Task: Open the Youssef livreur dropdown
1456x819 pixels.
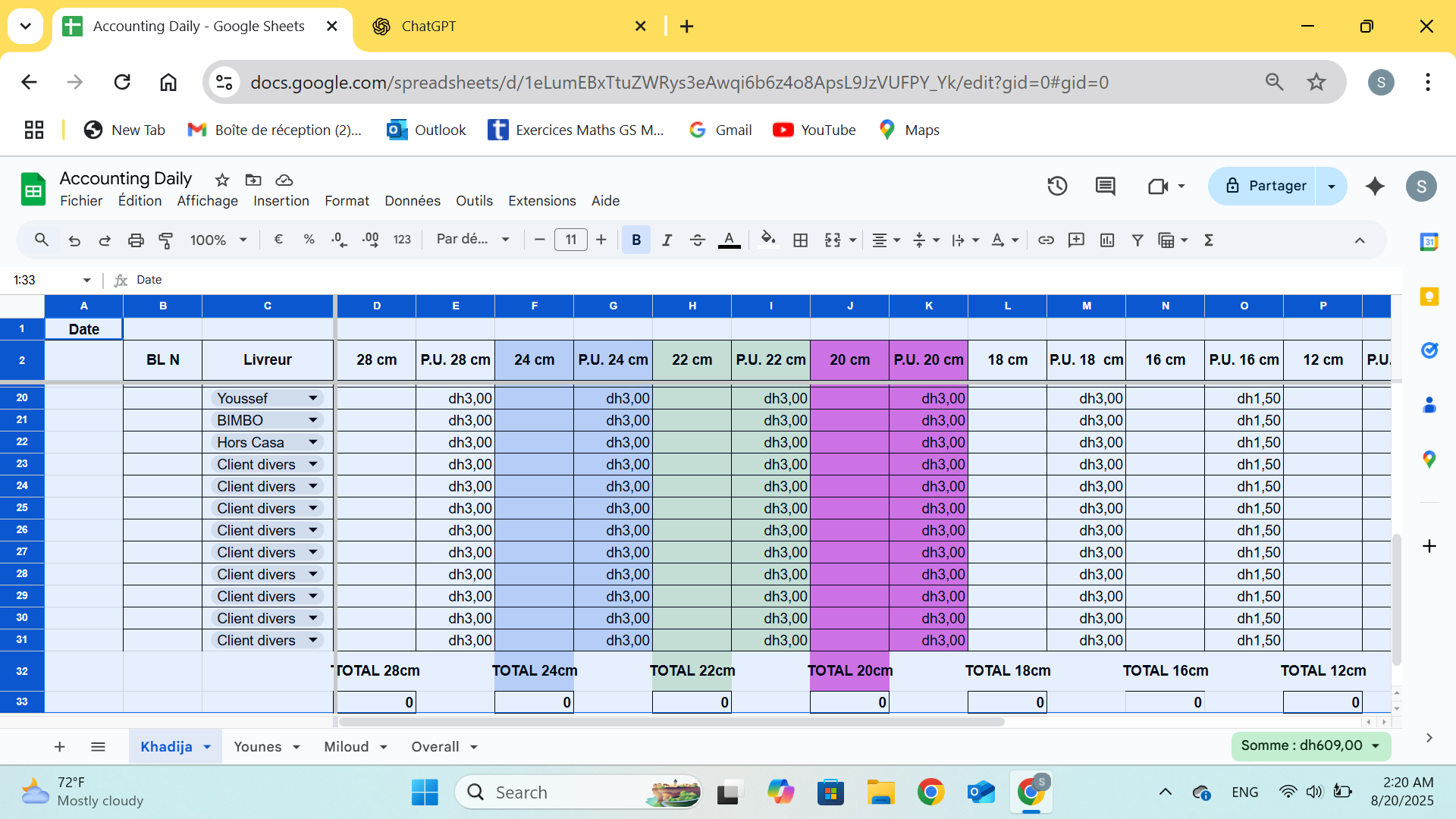Action: (312, 398)
